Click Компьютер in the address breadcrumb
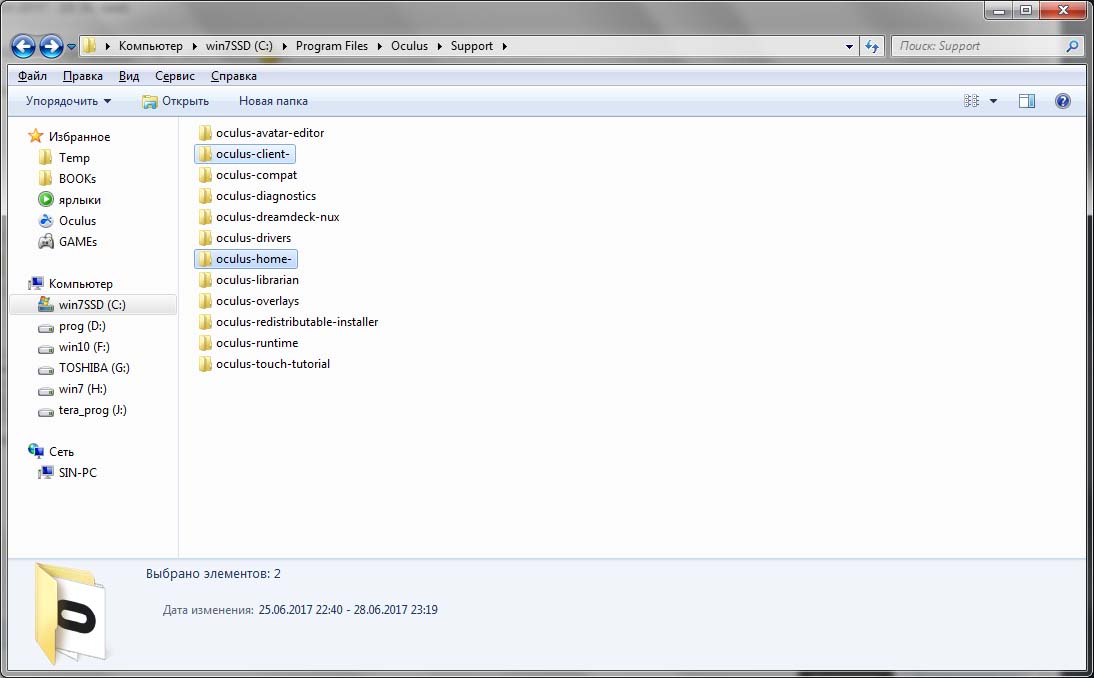Screen dimensions: 1094x678 pyautogui.click(x=151, y=46)
